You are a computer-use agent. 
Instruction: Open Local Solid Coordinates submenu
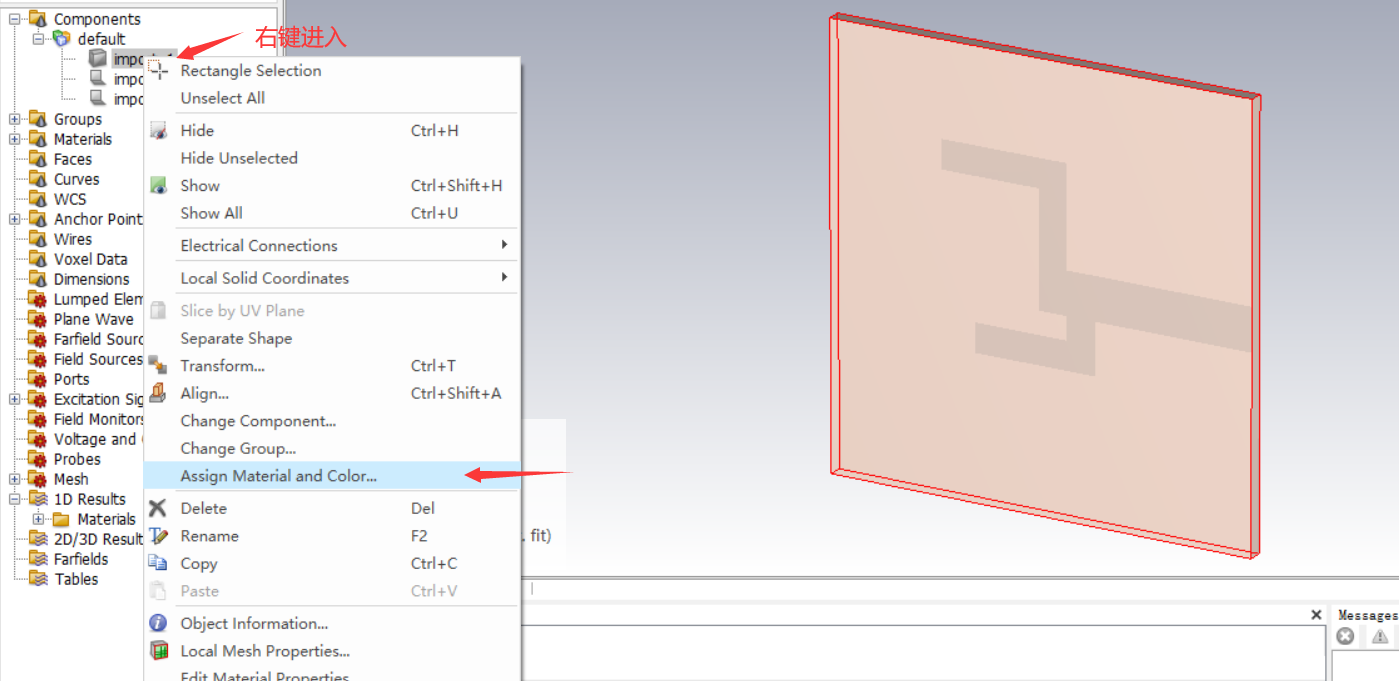click(331, 278)
